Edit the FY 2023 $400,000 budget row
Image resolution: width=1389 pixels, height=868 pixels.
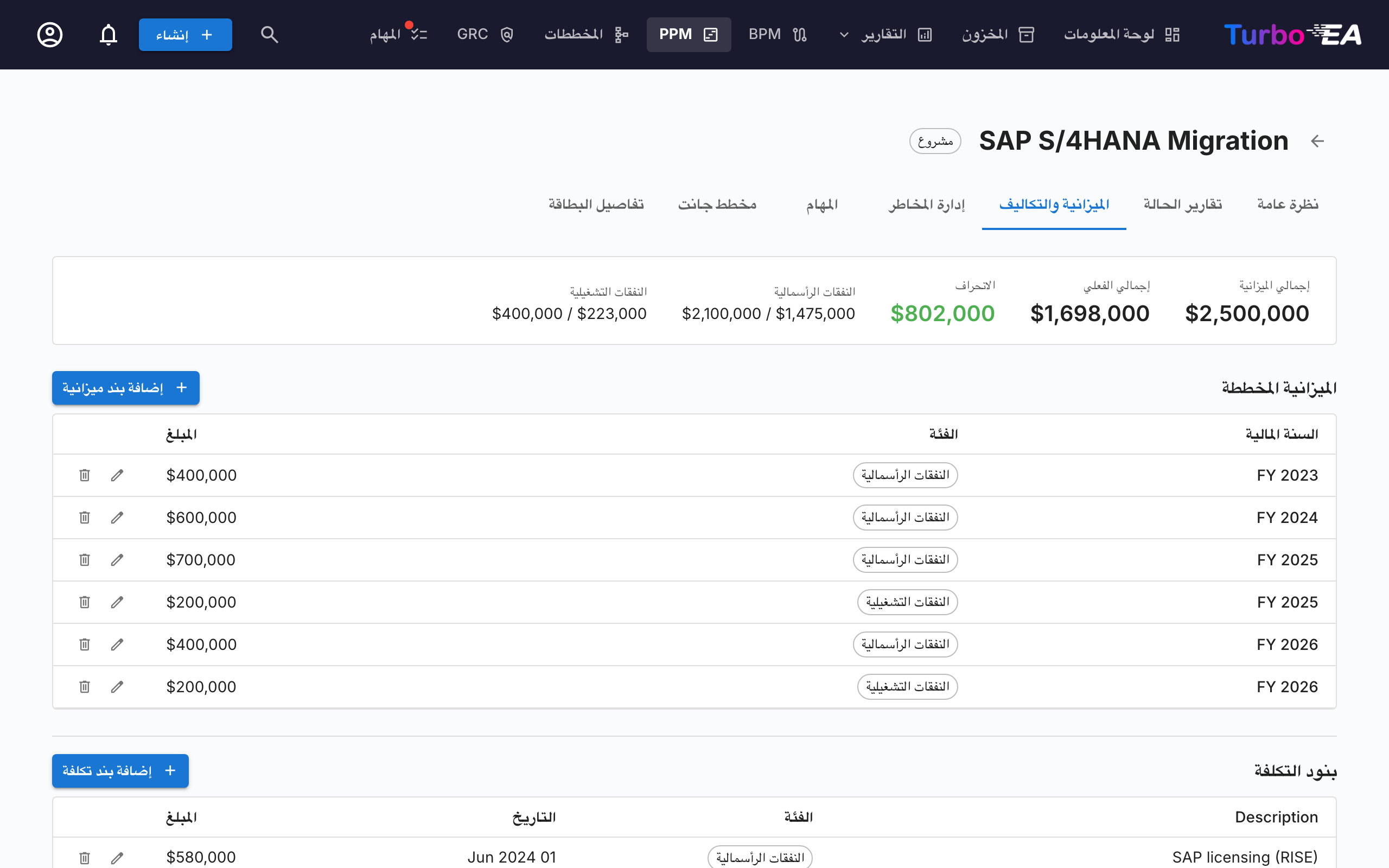tap(117, 475)
